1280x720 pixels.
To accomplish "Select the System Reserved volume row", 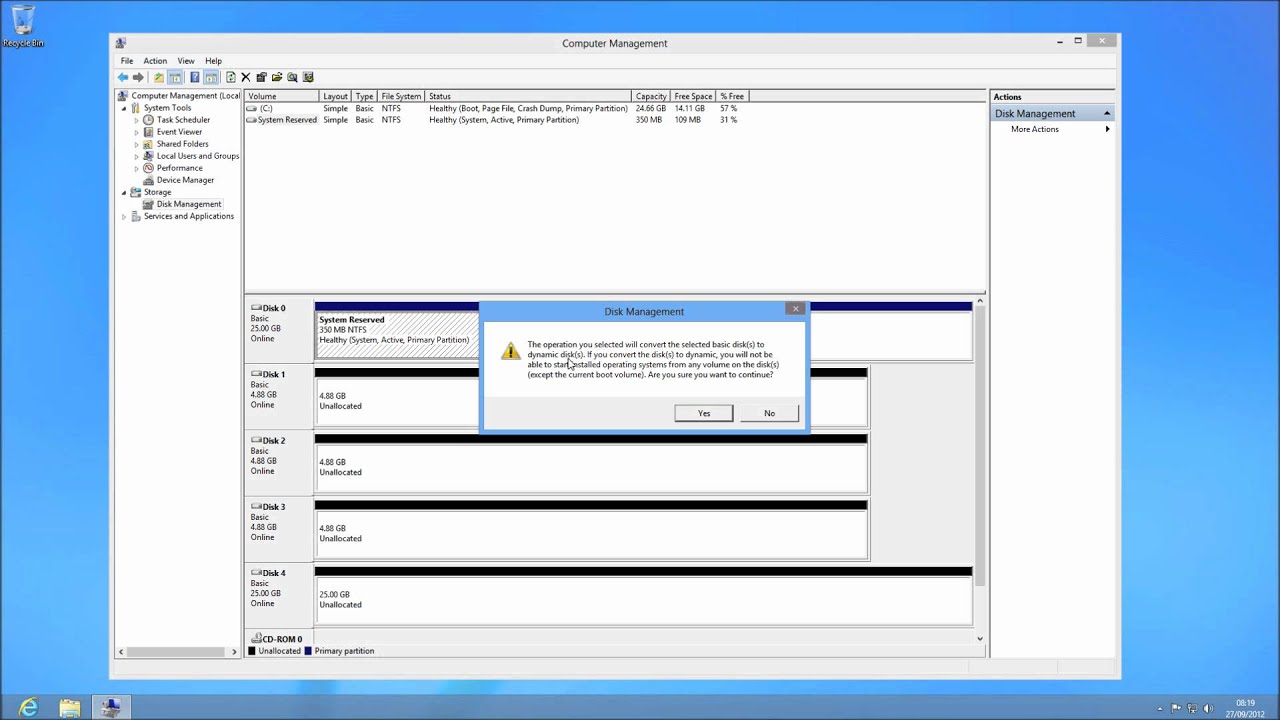I will pyautogui.click(x=495, y=120).
